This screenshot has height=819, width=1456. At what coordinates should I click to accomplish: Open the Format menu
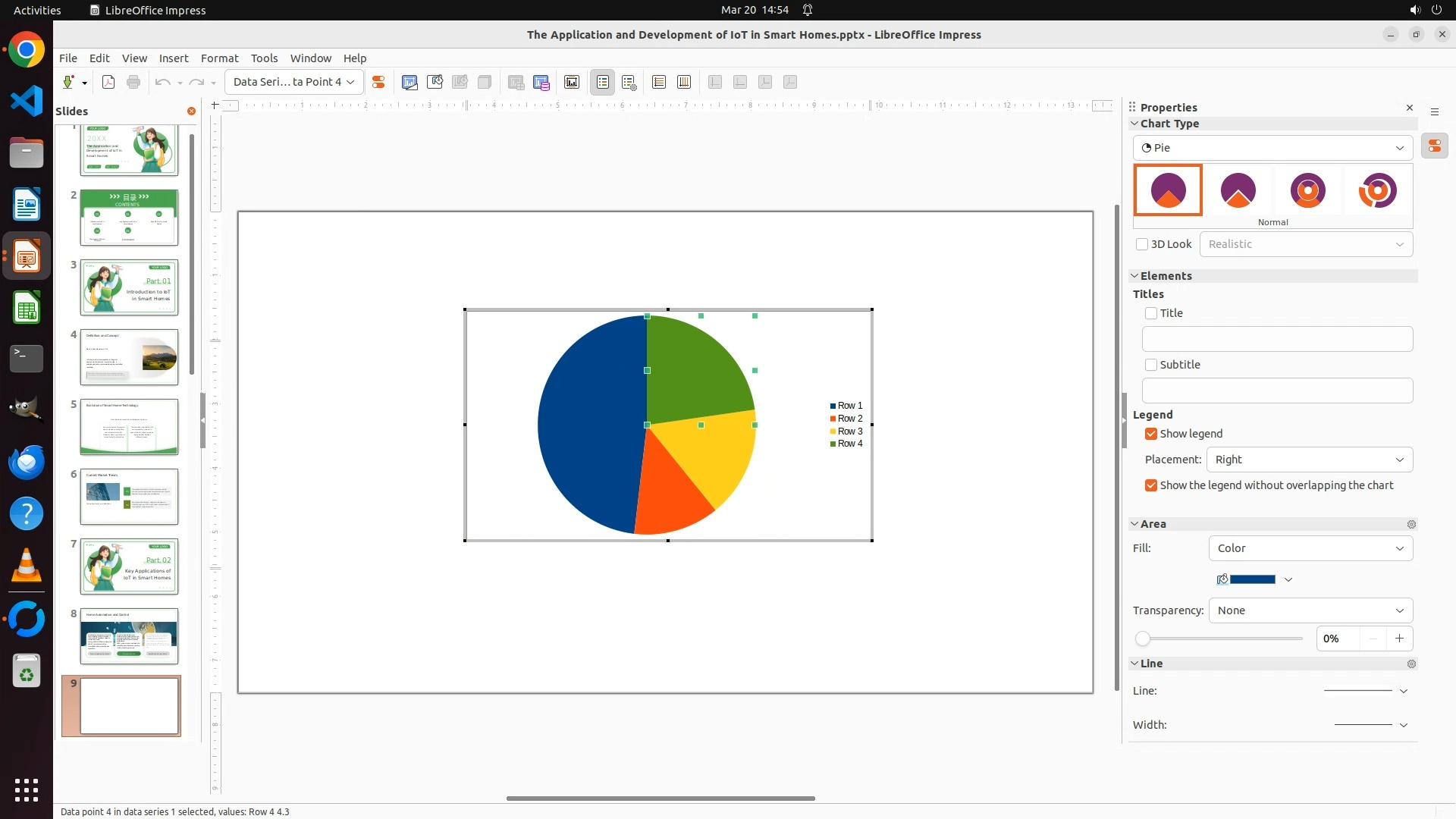coord(219,58)
